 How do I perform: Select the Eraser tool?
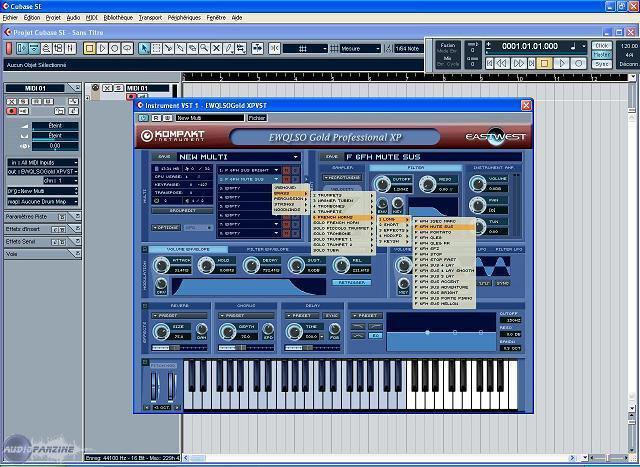pos(192,49)
